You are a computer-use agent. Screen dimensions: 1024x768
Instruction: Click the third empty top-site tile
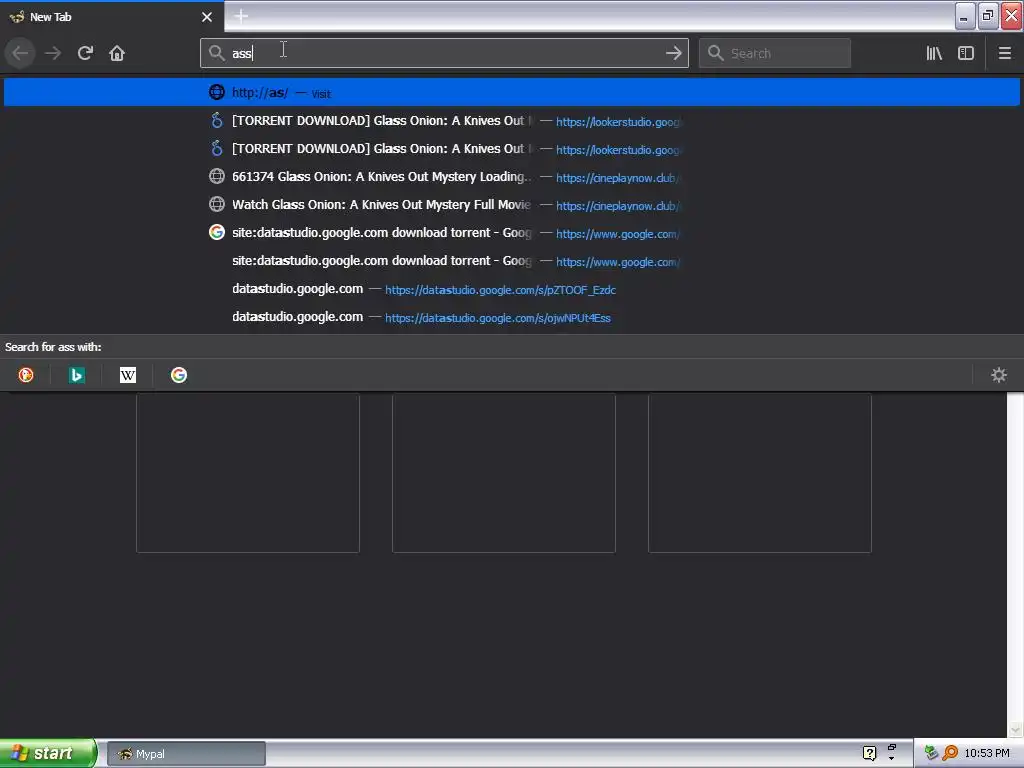pos(760,473)
